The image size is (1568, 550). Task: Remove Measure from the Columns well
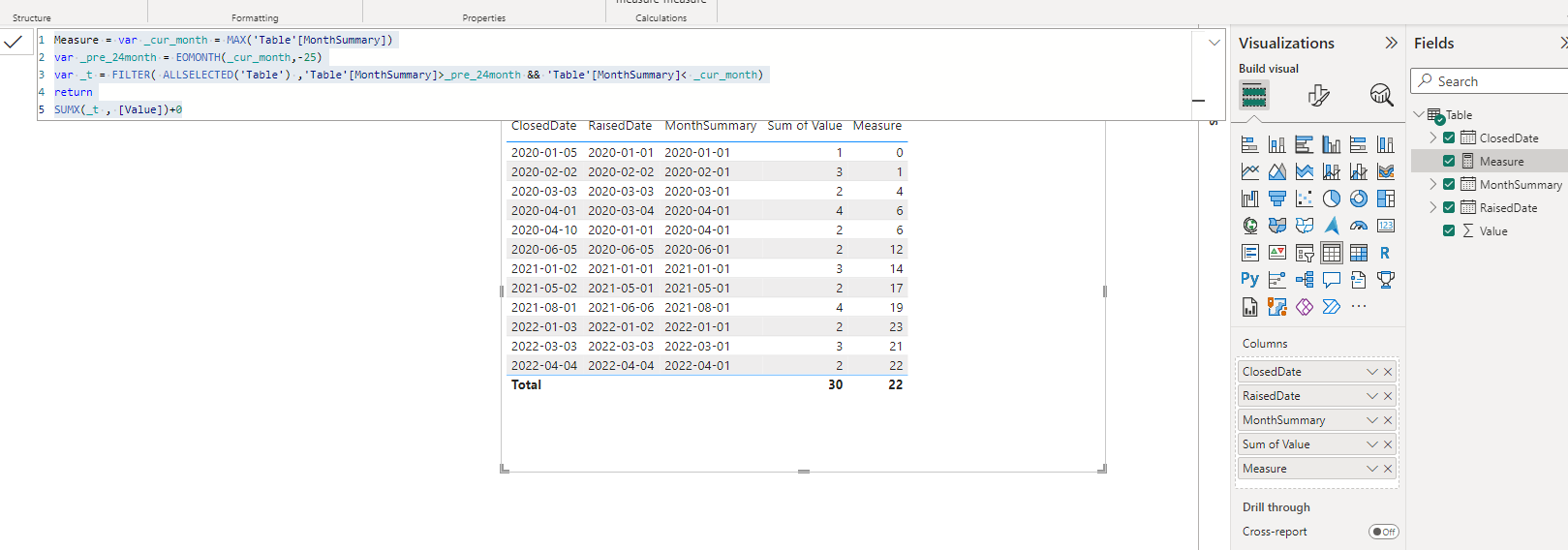[x=1388, y=469]
